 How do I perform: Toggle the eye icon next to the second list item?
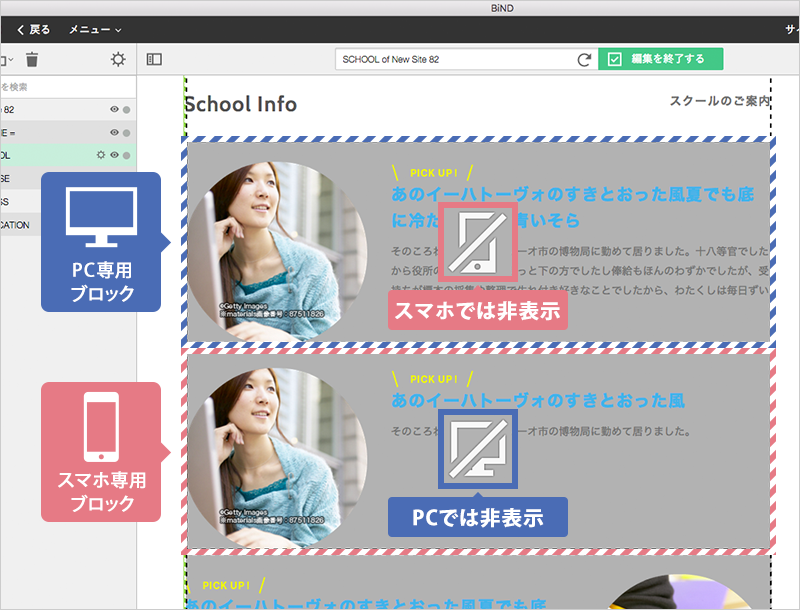[x=112, y=131]
